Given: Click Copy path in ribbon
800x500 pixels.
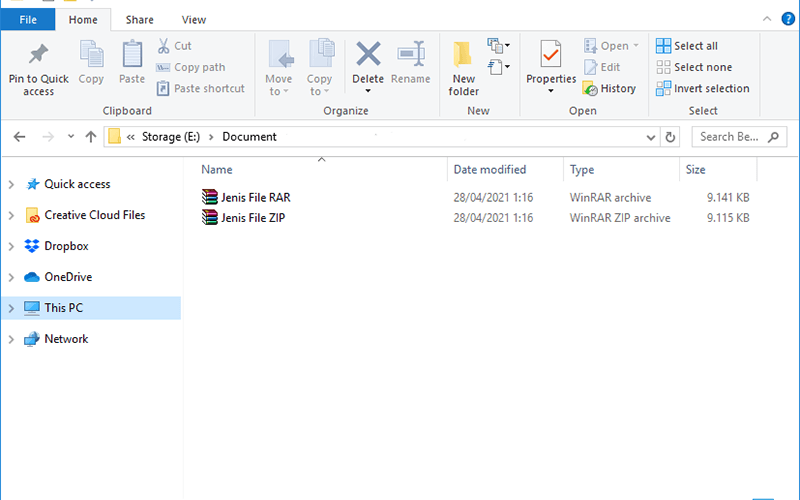Looking at the screenshot, I should pyautogui.click(x=190, y=67).
